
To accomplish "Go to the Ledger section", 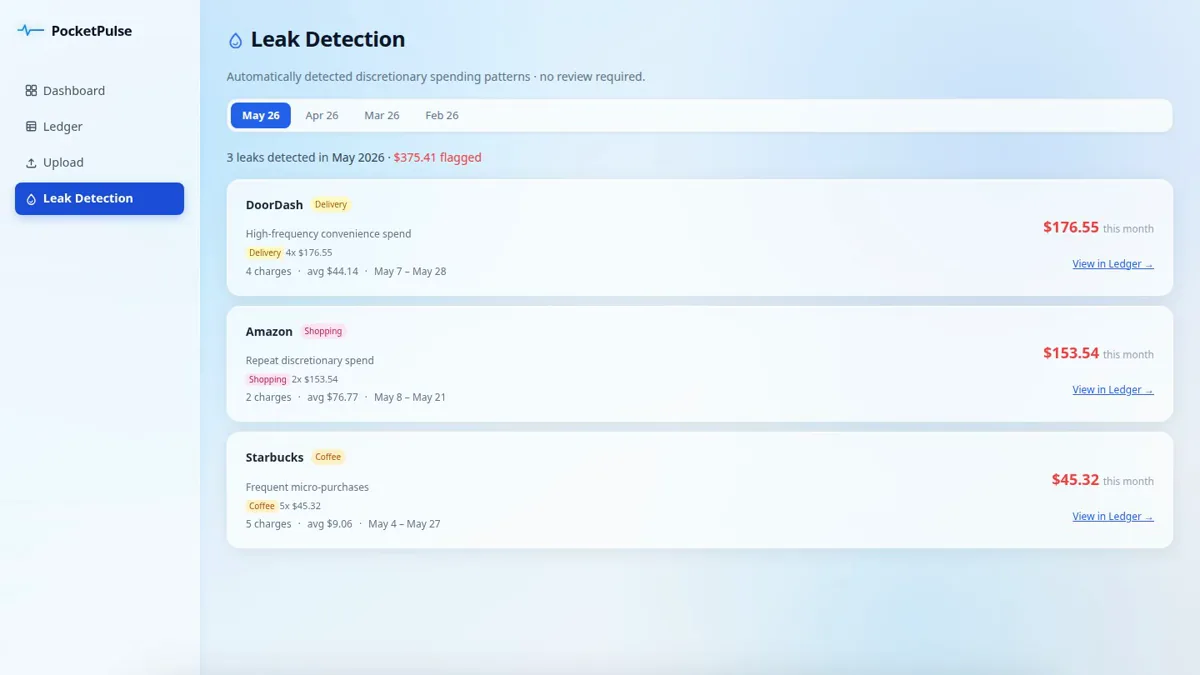I will point(99,126).
